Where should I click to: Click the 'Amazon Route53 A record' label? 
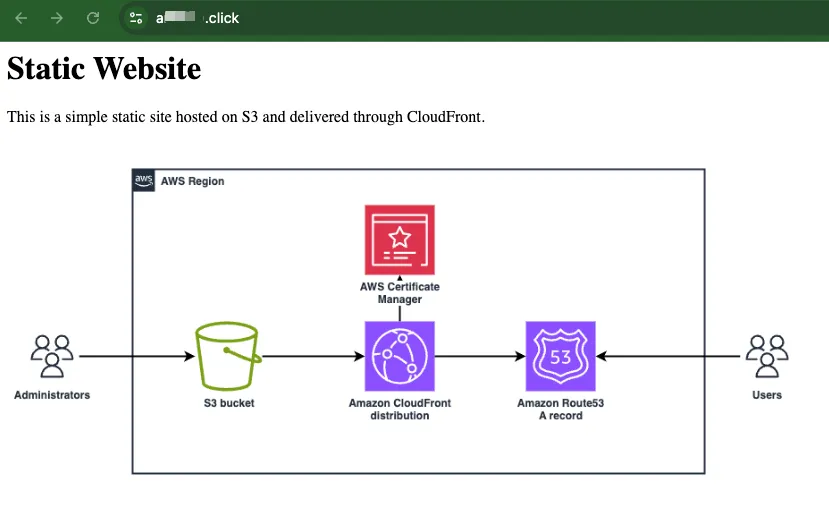pos(560,409)
